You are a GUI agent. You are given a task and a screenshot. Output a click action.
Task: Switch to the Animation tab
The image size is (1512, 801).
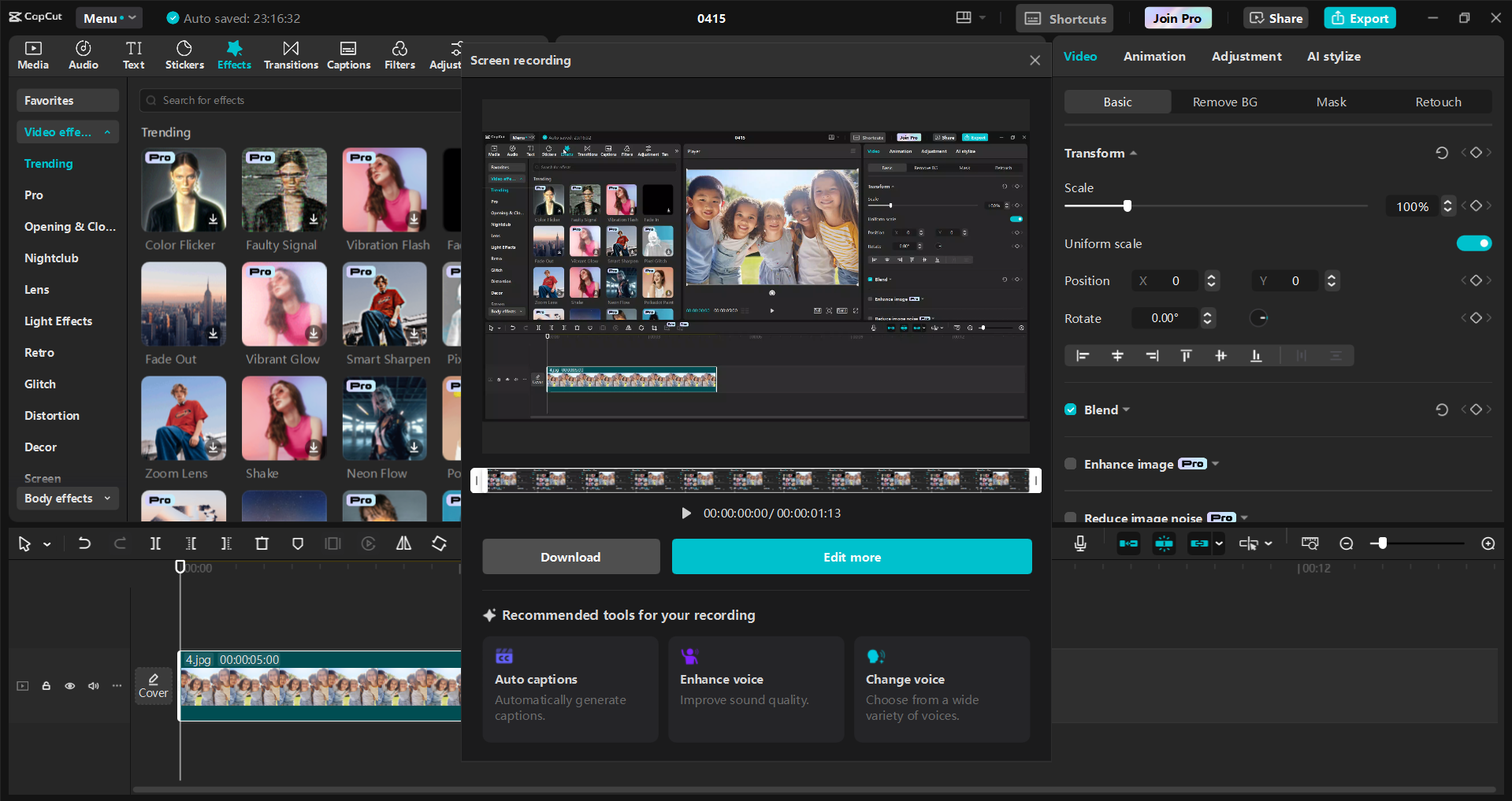(1154, 56)
